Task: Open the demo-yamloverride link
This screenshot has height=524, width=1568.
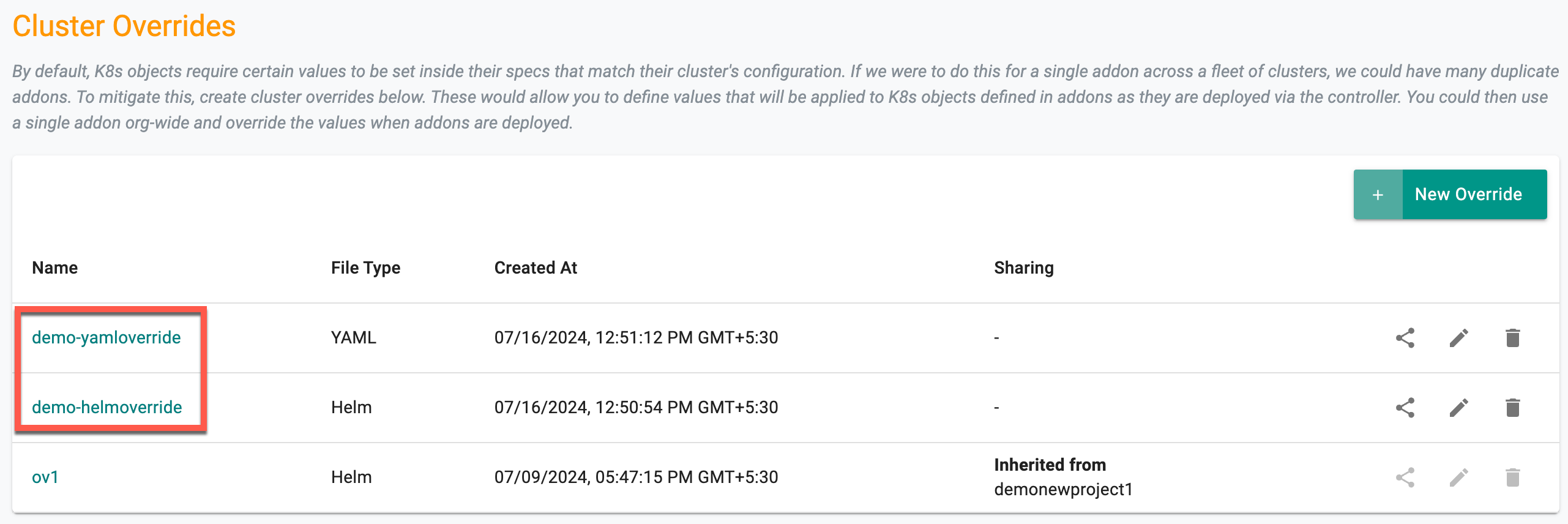Action: (106, 338)
